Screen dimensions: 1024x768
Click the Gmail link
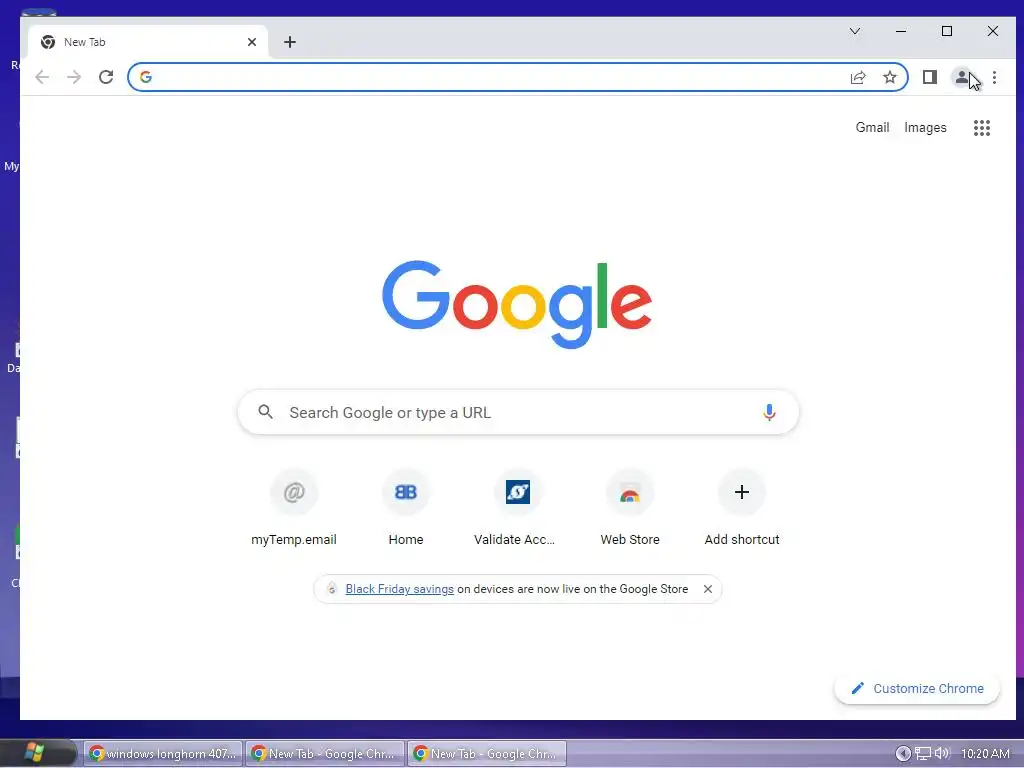(x=872, y=128)
